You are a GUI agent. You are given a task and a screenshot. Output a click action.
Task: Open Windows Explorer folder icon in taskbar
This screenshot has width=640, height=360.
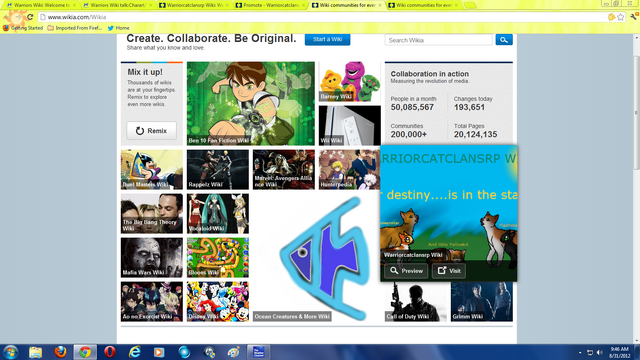[x=36, y=351]
